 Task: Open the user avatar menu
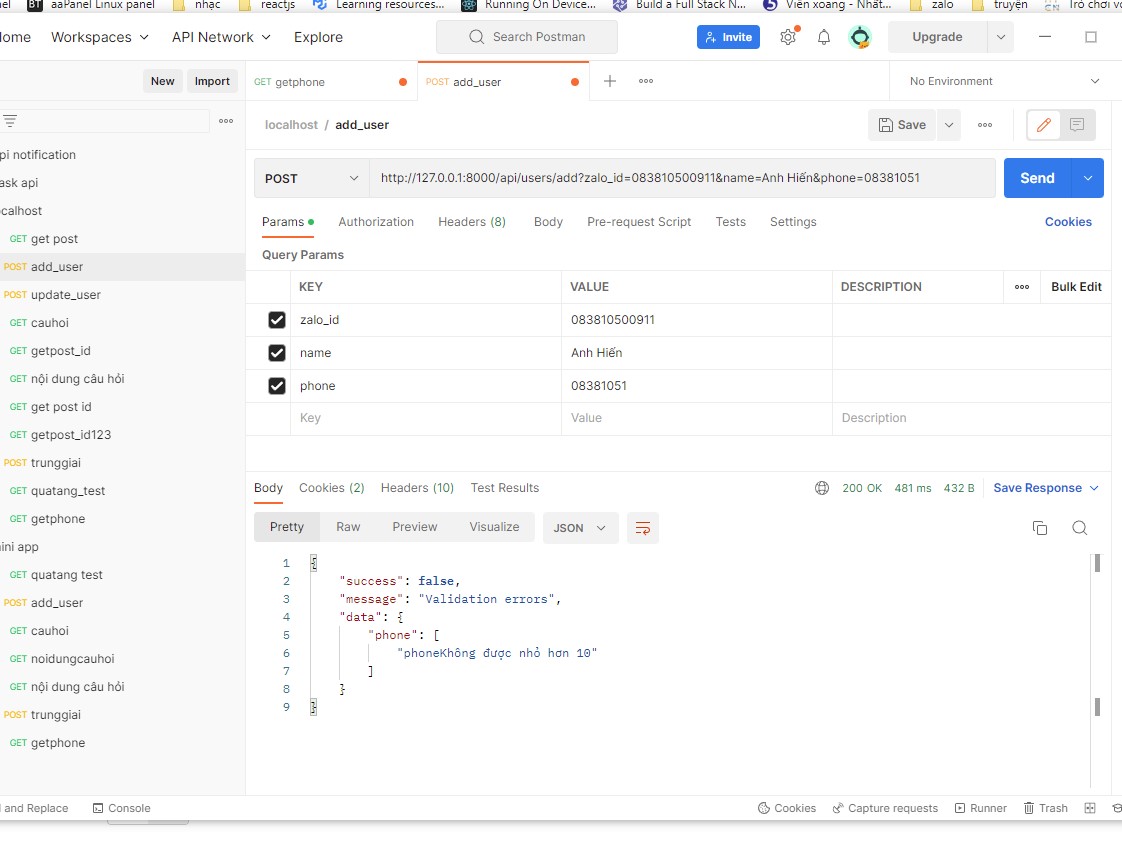click(859, 37)
